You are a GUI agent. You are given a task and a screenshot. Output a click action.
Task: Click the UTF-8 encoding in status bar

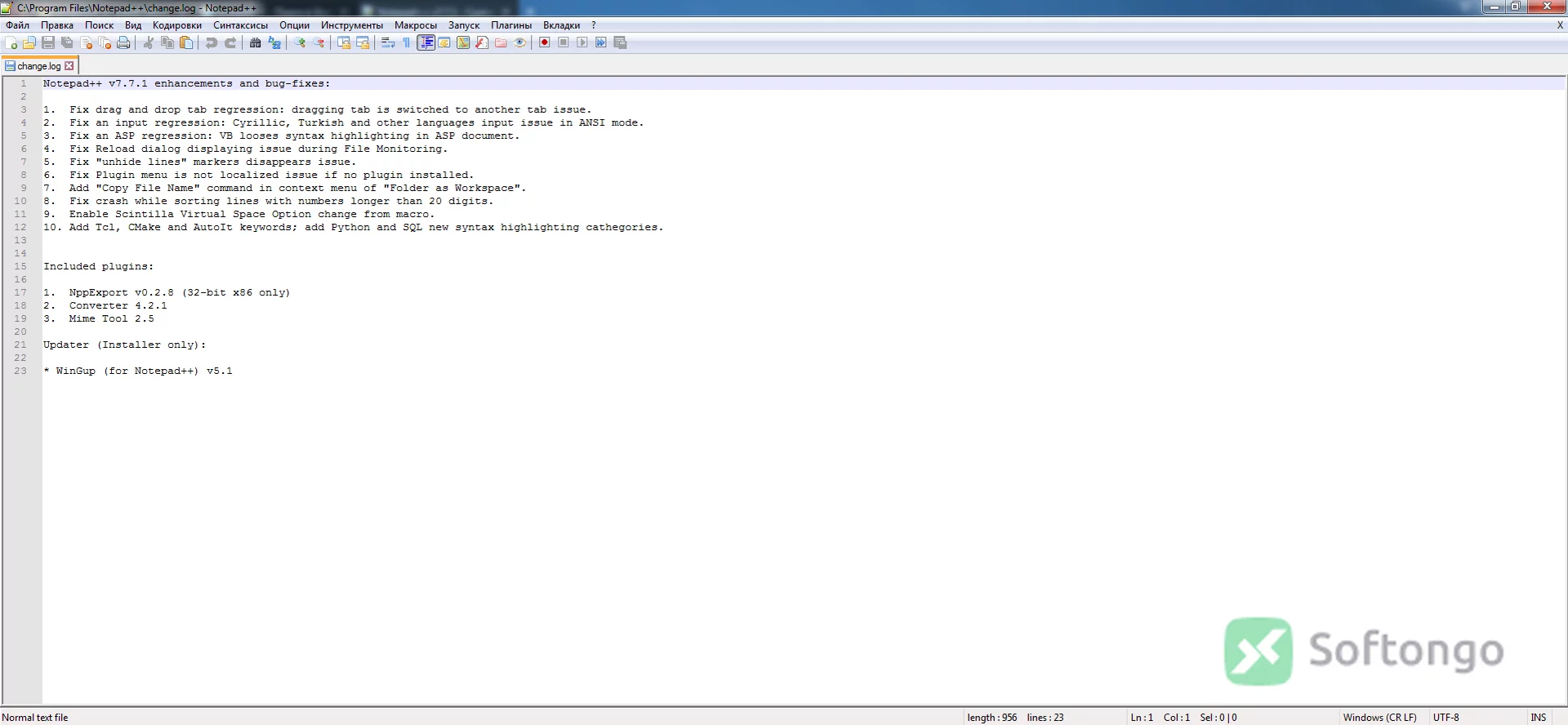coord(1446,718)
